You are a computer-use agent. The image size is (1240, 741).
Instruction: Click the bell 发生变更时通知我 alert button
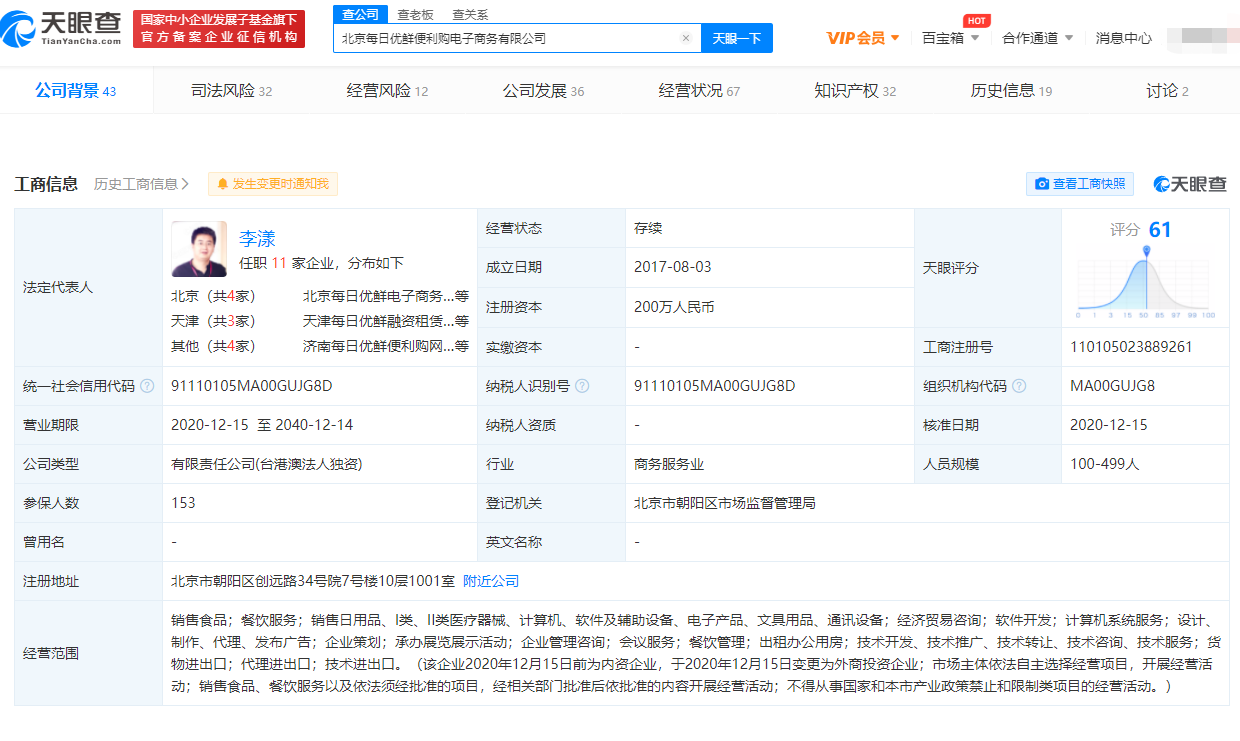(x=273, y=184)
